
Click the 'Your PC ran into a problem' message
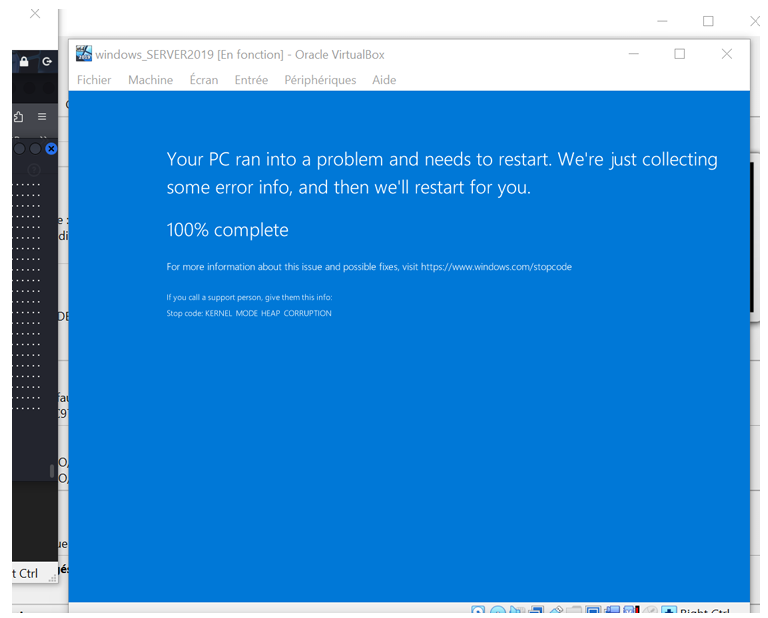(x=442, y=173)
